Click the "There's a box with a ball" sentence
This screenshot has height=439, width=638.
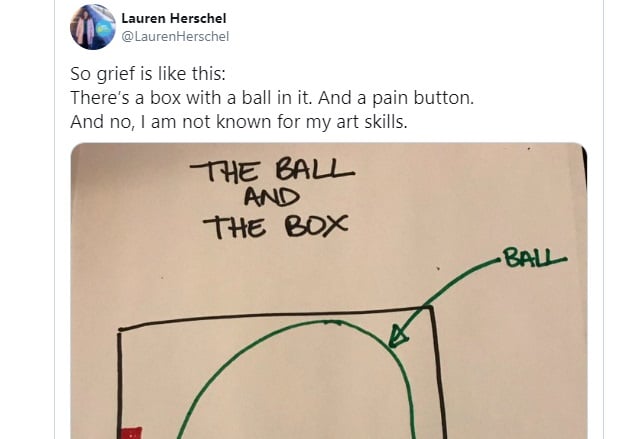point(272,98)
